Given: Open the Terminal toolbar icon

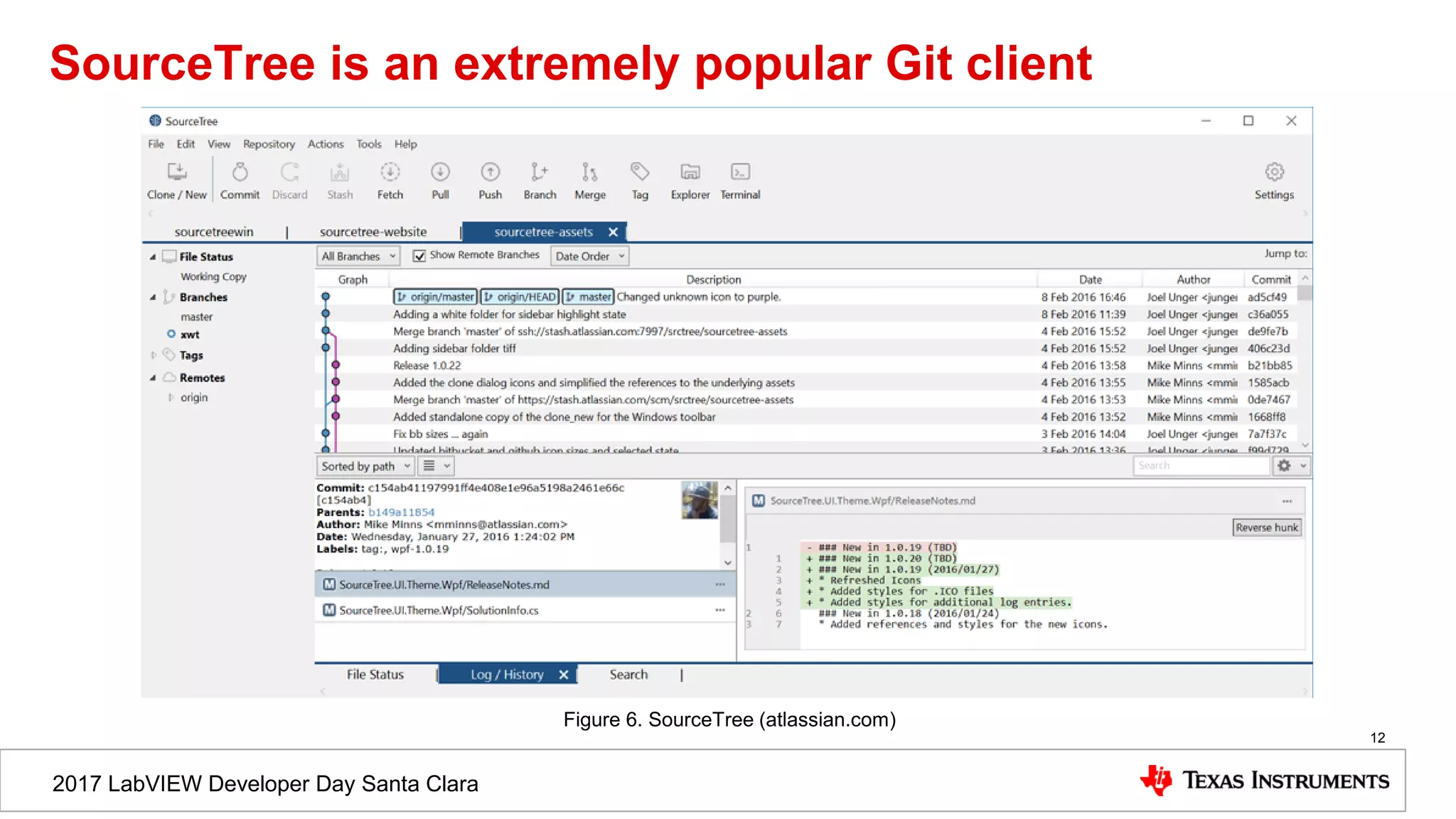Looking at the screenshot, I should pos(740,172).
